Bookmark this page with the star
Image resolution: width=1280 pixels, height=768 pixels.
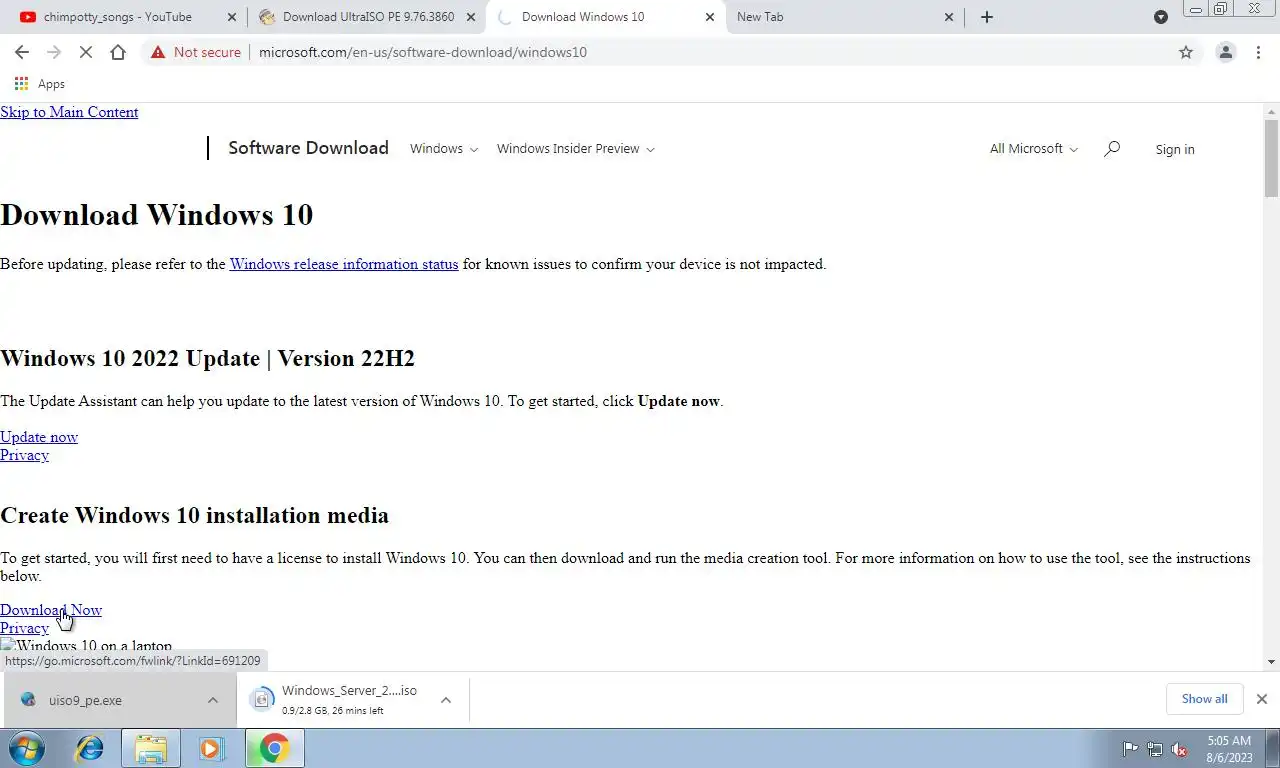(x=1186, y=52)
